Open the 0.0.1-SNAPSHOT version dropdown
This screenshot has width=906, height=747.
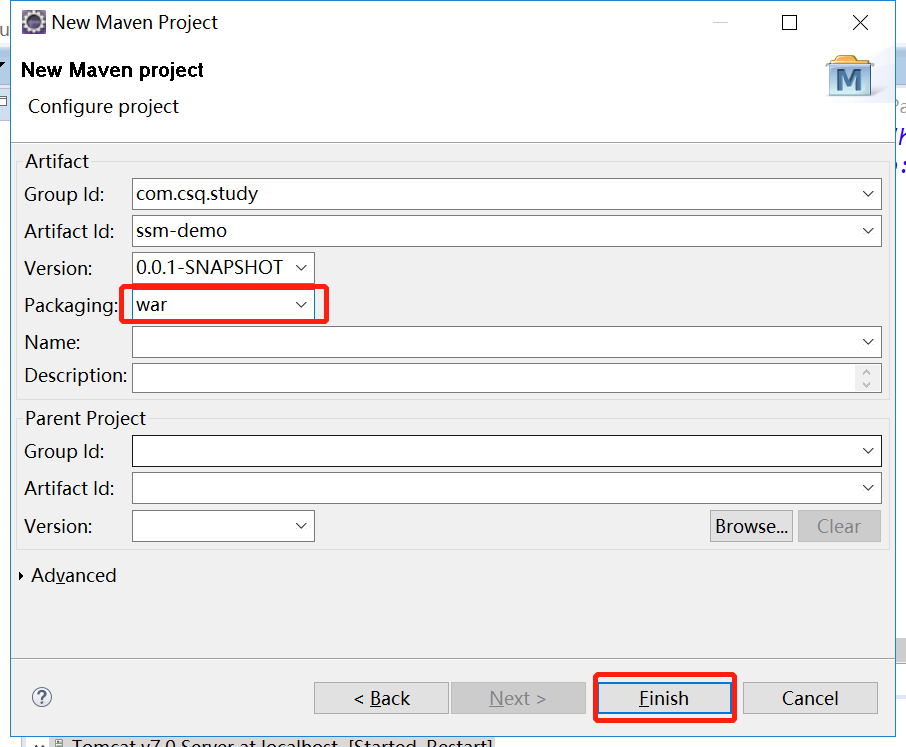coord(301,268)
